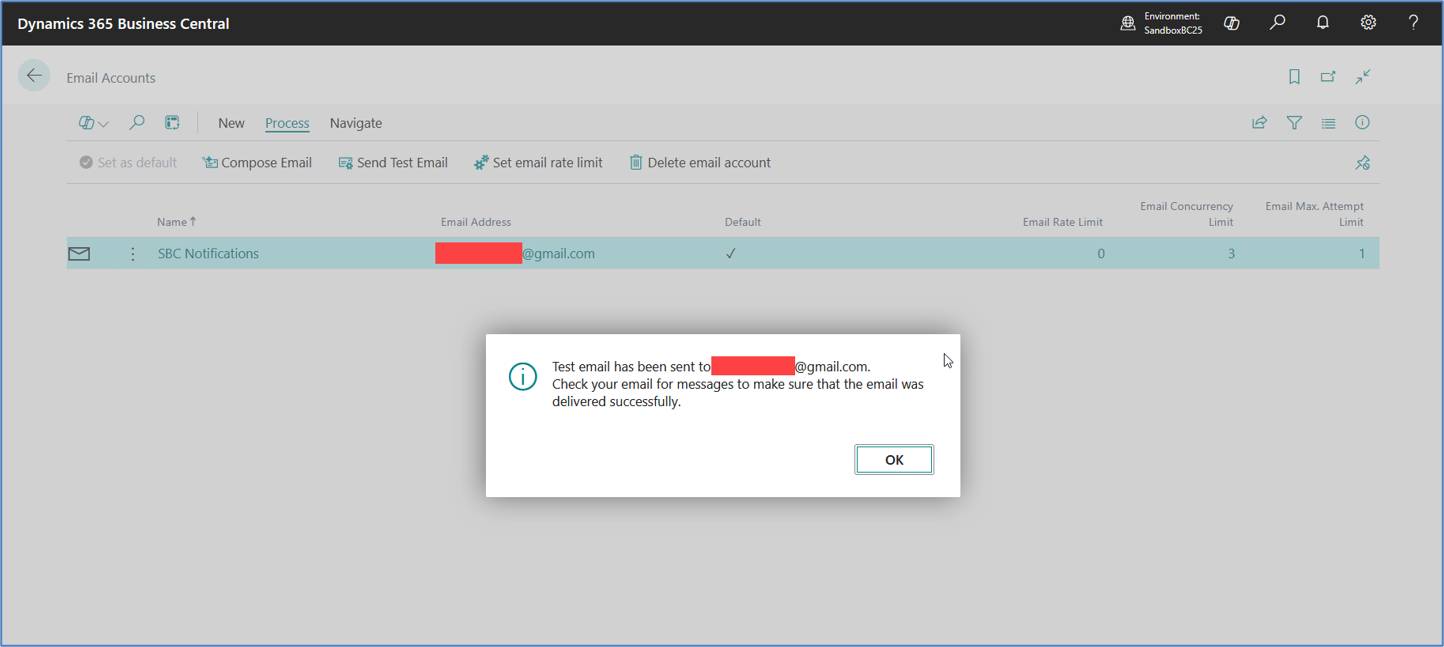Screen dimensions: 1444x647
Task: Search the list with the toolbar magnifier
Action: pos(136,123)
